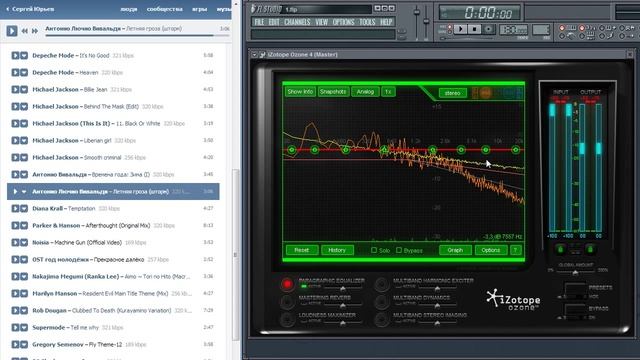Toggle Loudness Maximizer module power button

coord(287,319)
